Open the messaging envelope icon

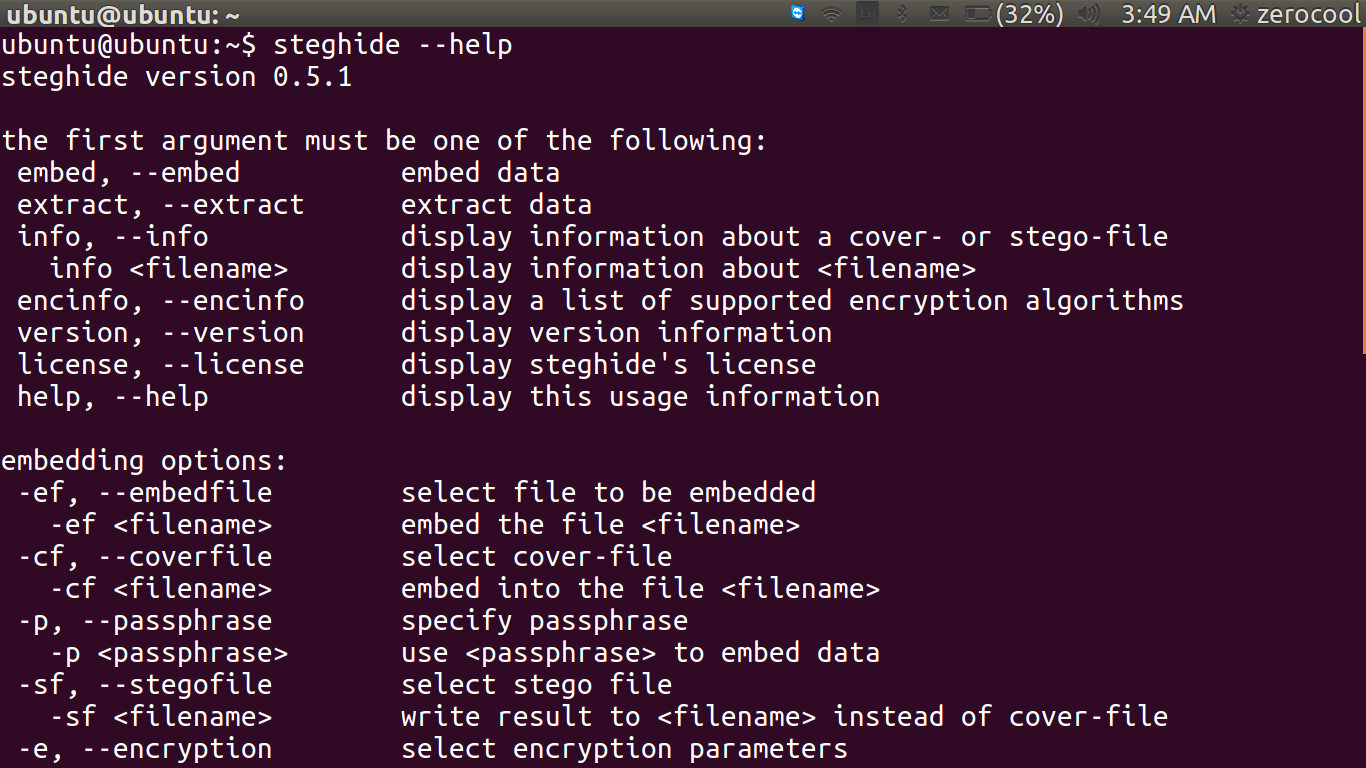coord(937,13)
